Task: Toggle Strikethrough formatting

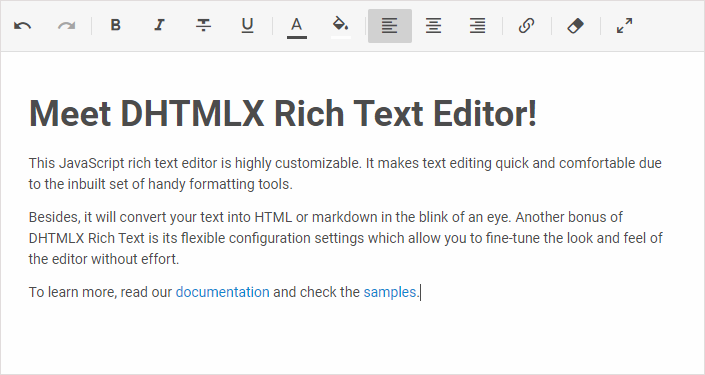Action: (x=203, y=26)
